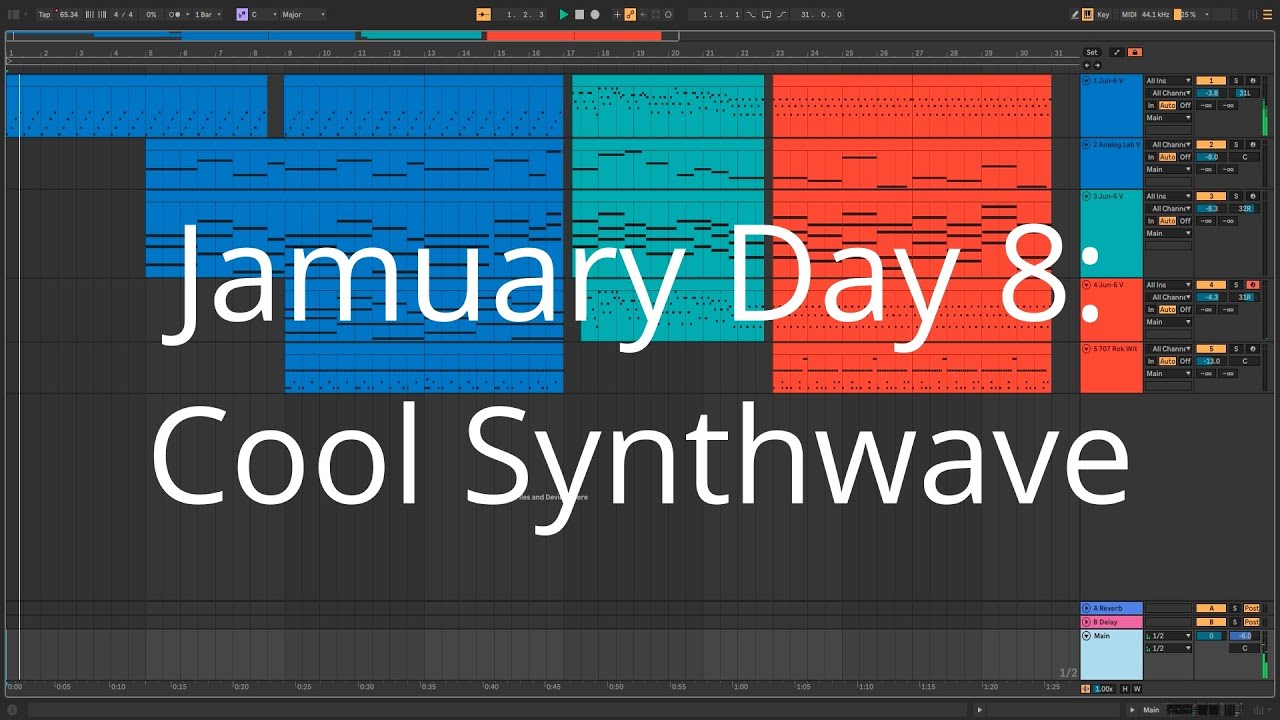Collapse track 3 Jun-6 V

click(x=1087, y=196)
